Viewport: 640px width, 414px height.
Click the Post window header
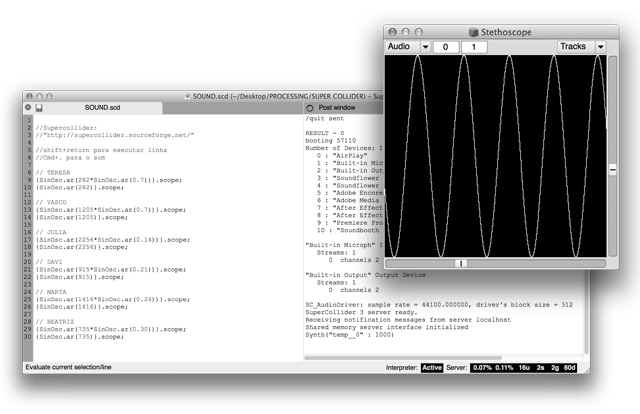[x=336, y=107]
